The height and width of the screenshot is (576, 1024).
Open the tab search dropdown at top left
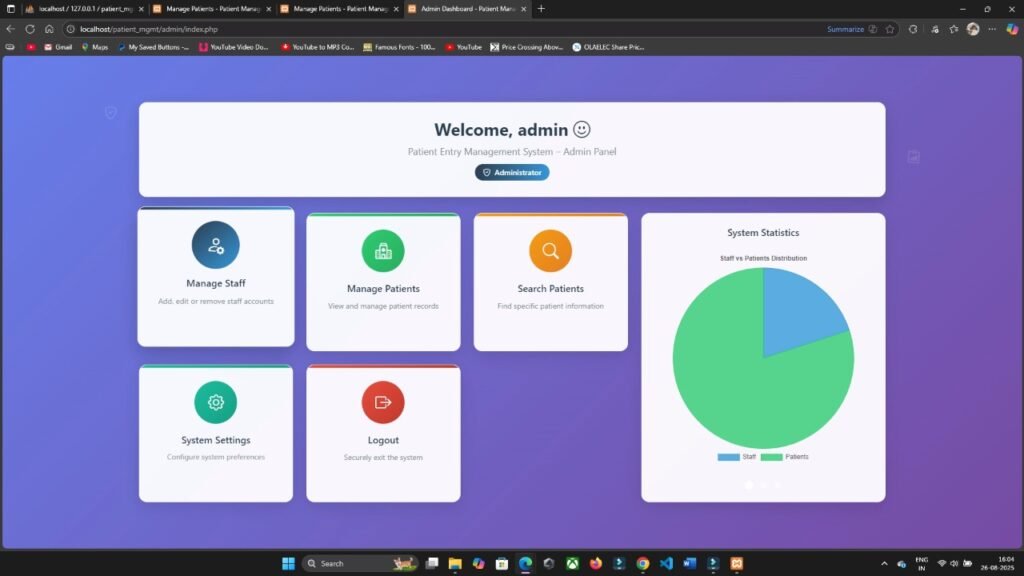[11, 9]
